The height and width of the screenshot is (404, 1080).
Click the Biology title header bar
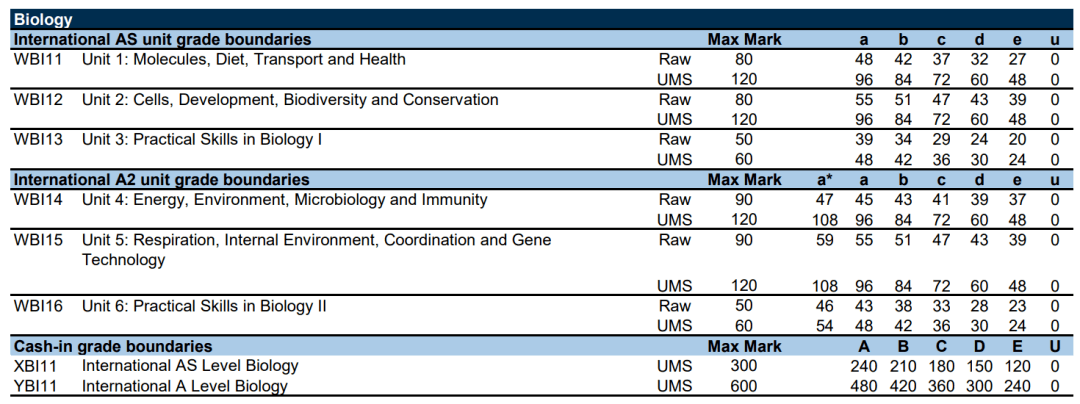point(540,19)
